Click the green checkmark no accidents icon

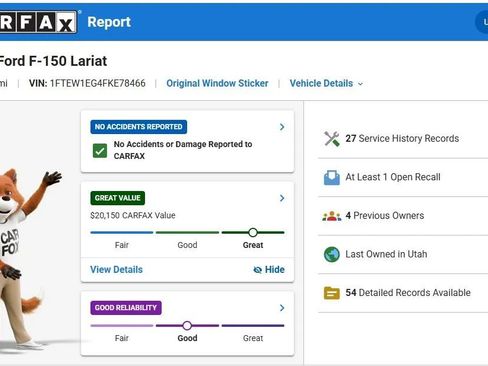tap(100, 151)
